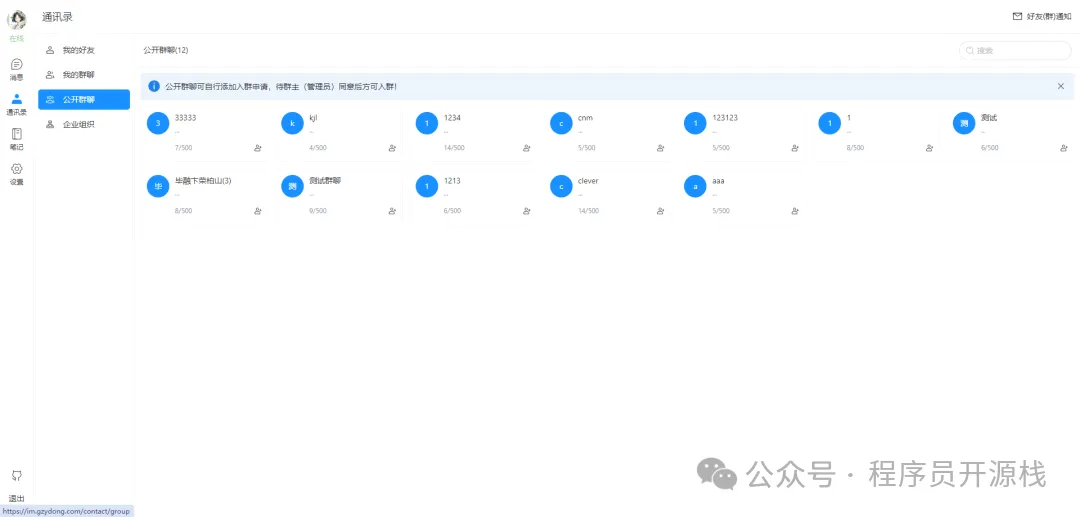
Task: Click join-group icon on the 33333 card
Action: click(x=258, y=148)
